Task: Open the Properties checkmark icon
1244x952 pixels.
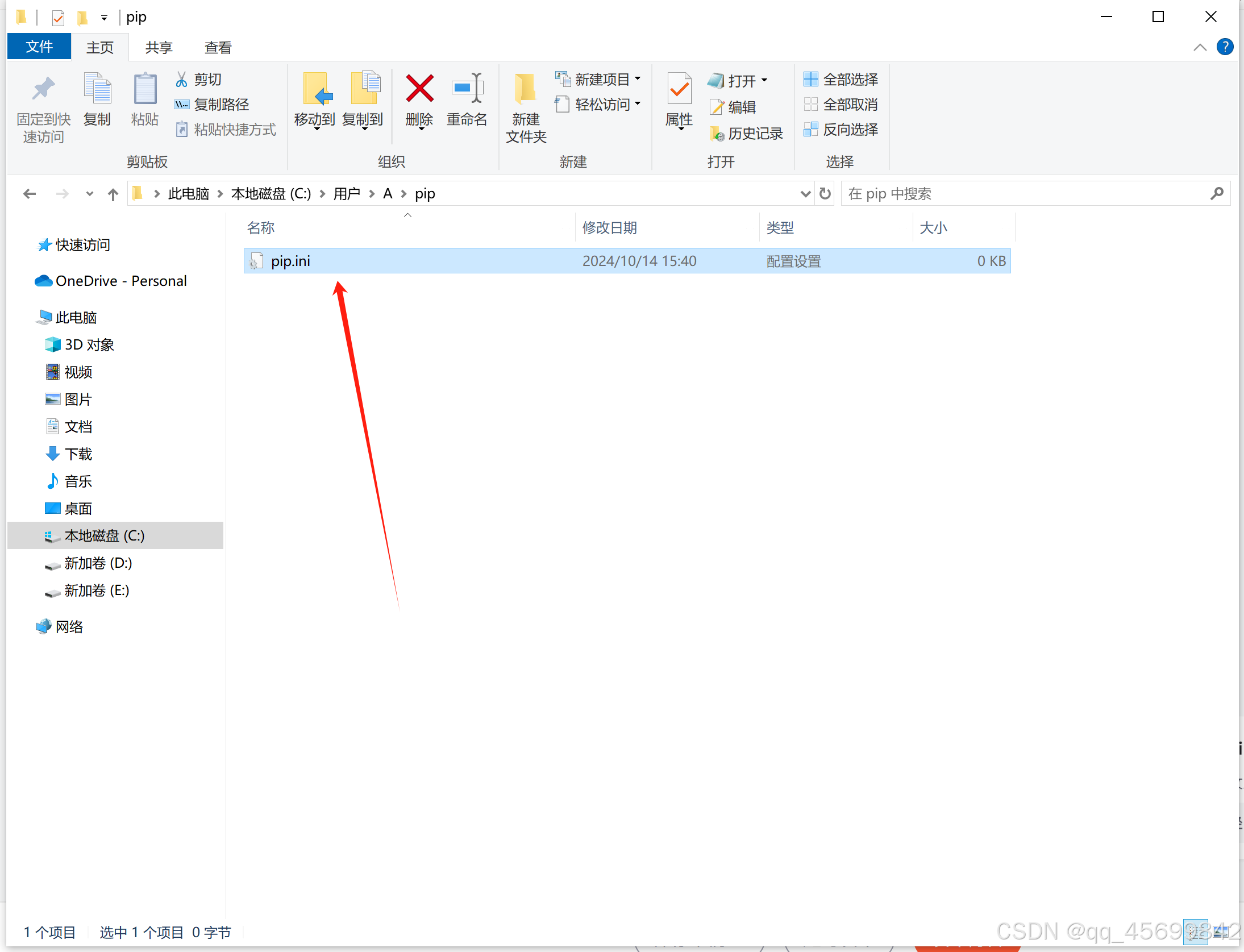Action: pyautogui.click(x=679, y=89)
